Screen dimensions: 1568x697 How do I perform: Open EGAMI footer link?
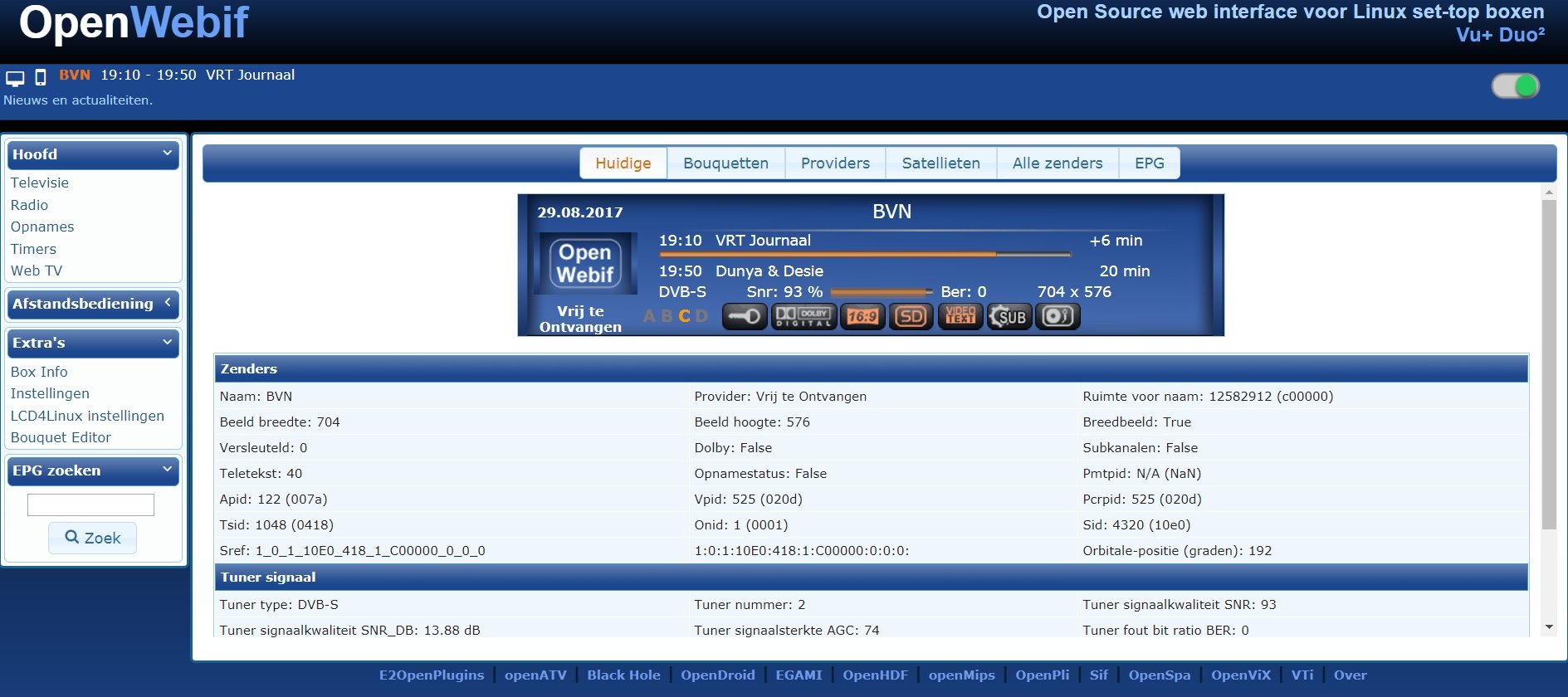(x=799, y=675)
